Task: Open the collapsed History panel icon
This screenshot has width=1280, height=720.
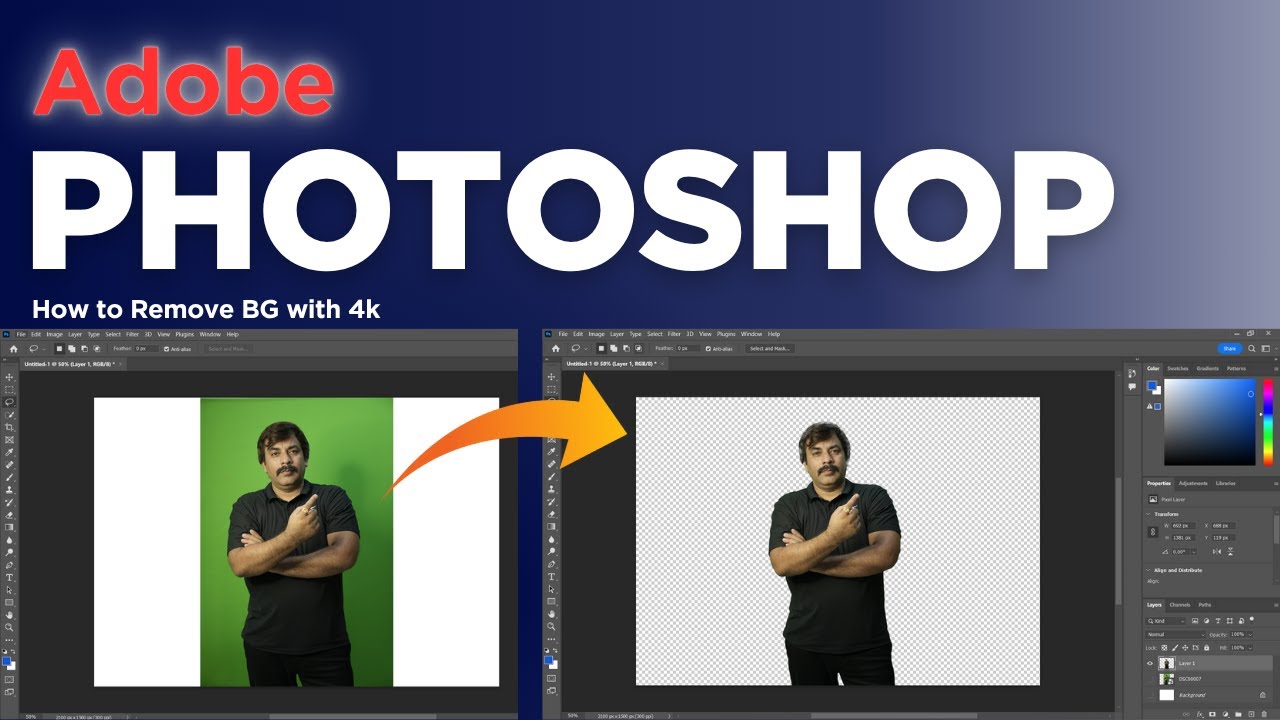Action: click(1132, 374)
